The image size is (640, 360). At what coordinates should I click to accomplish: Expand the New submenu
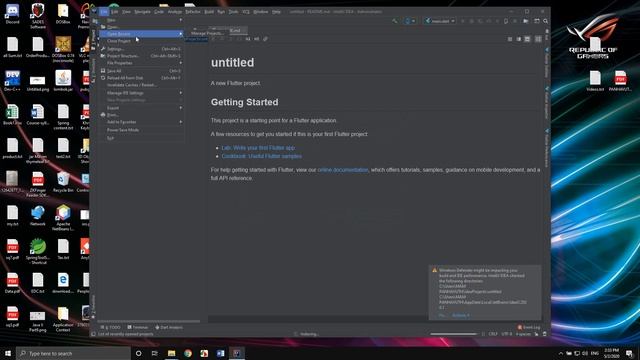tap(141, 20)
